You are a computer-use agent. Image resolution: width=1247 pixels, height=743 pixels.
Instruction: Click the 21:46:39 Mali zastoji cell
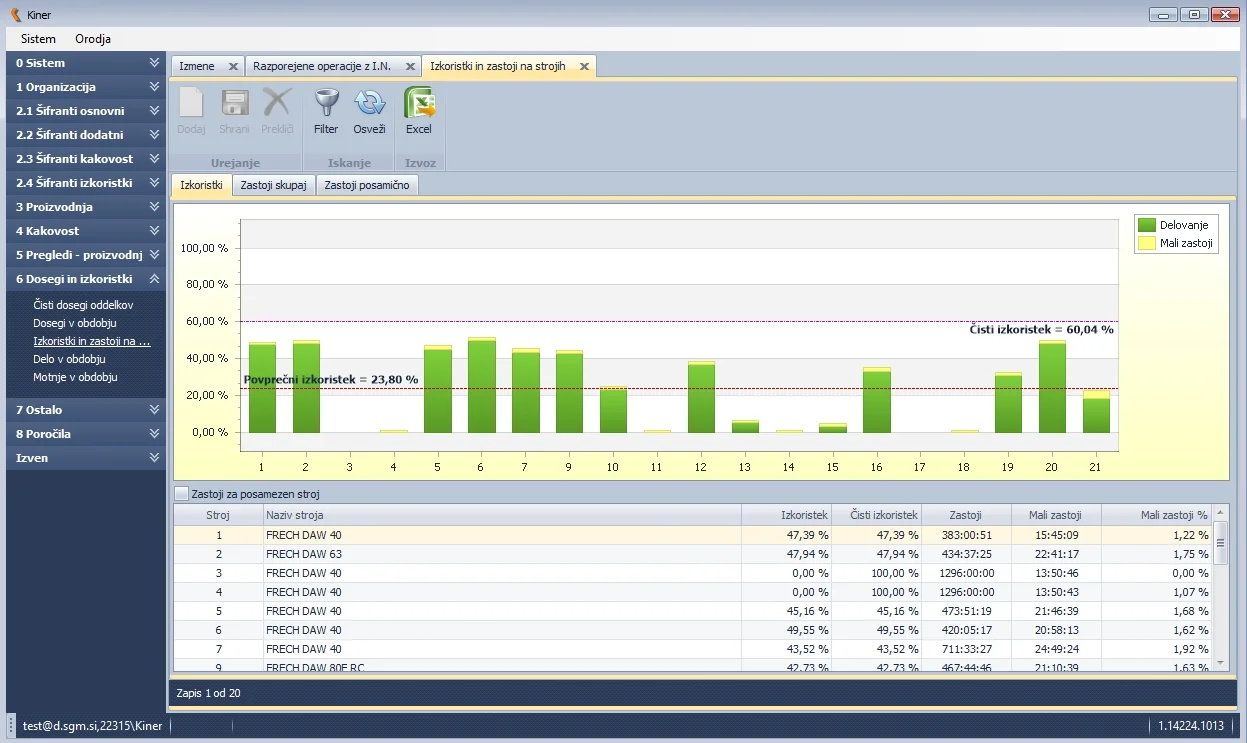tap(1056, 611)
